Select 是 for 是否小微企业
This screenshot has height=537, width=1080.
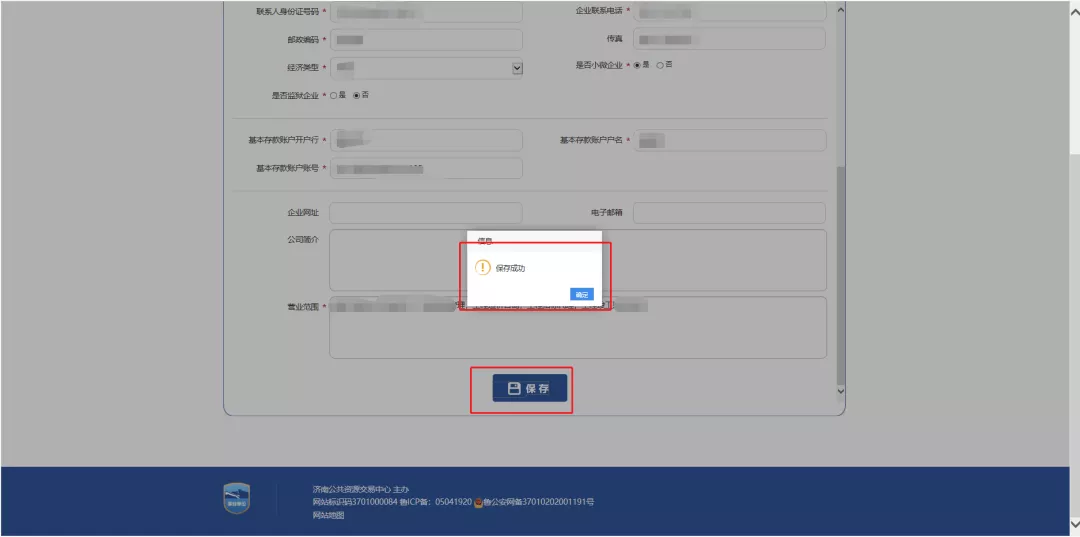(636, 65)
